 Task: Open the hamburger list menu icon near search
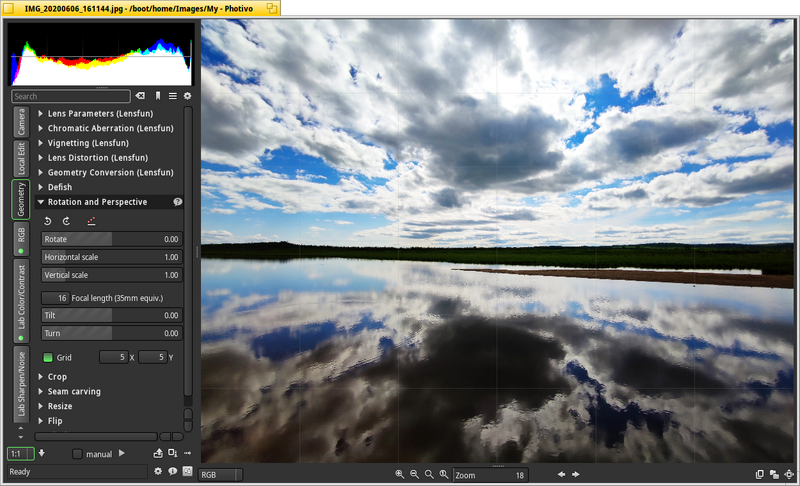click(x=173, y=96)
